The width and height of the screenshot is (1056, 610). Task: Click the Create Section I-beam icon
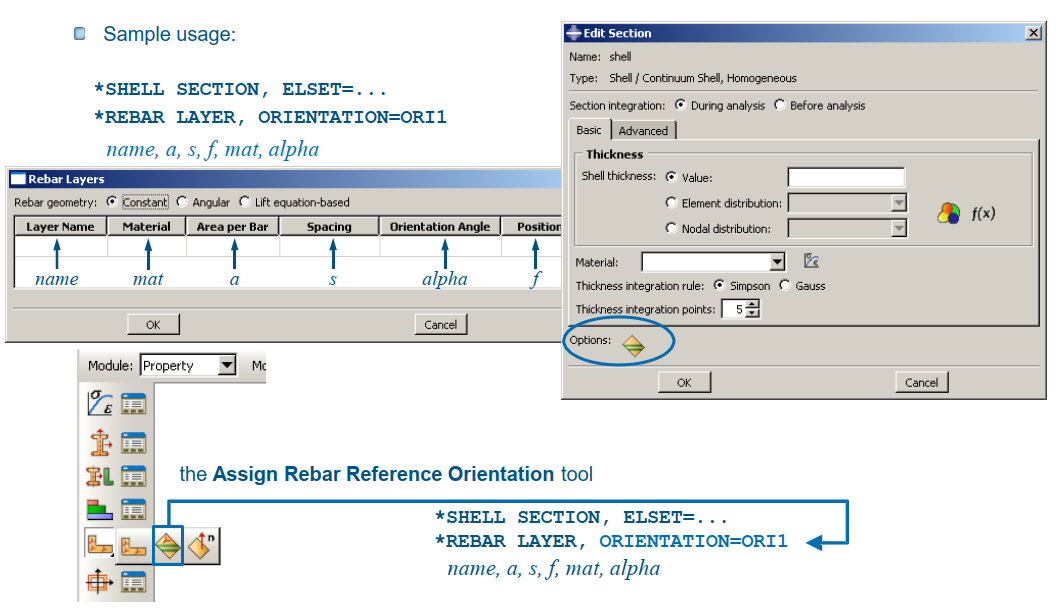(101, 441)
